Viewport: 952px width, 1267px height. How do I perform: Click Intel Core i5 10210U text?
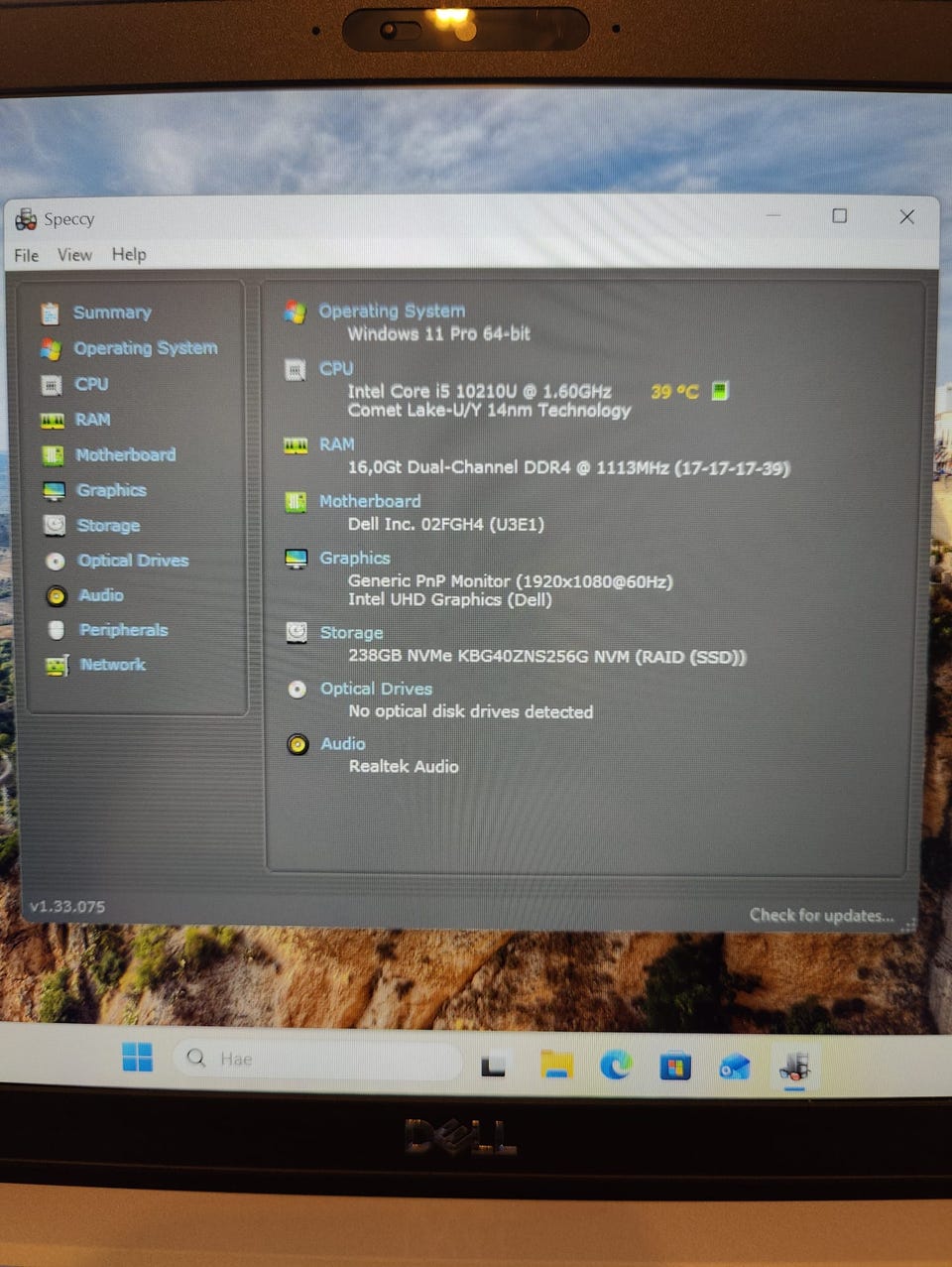(479, 391)
